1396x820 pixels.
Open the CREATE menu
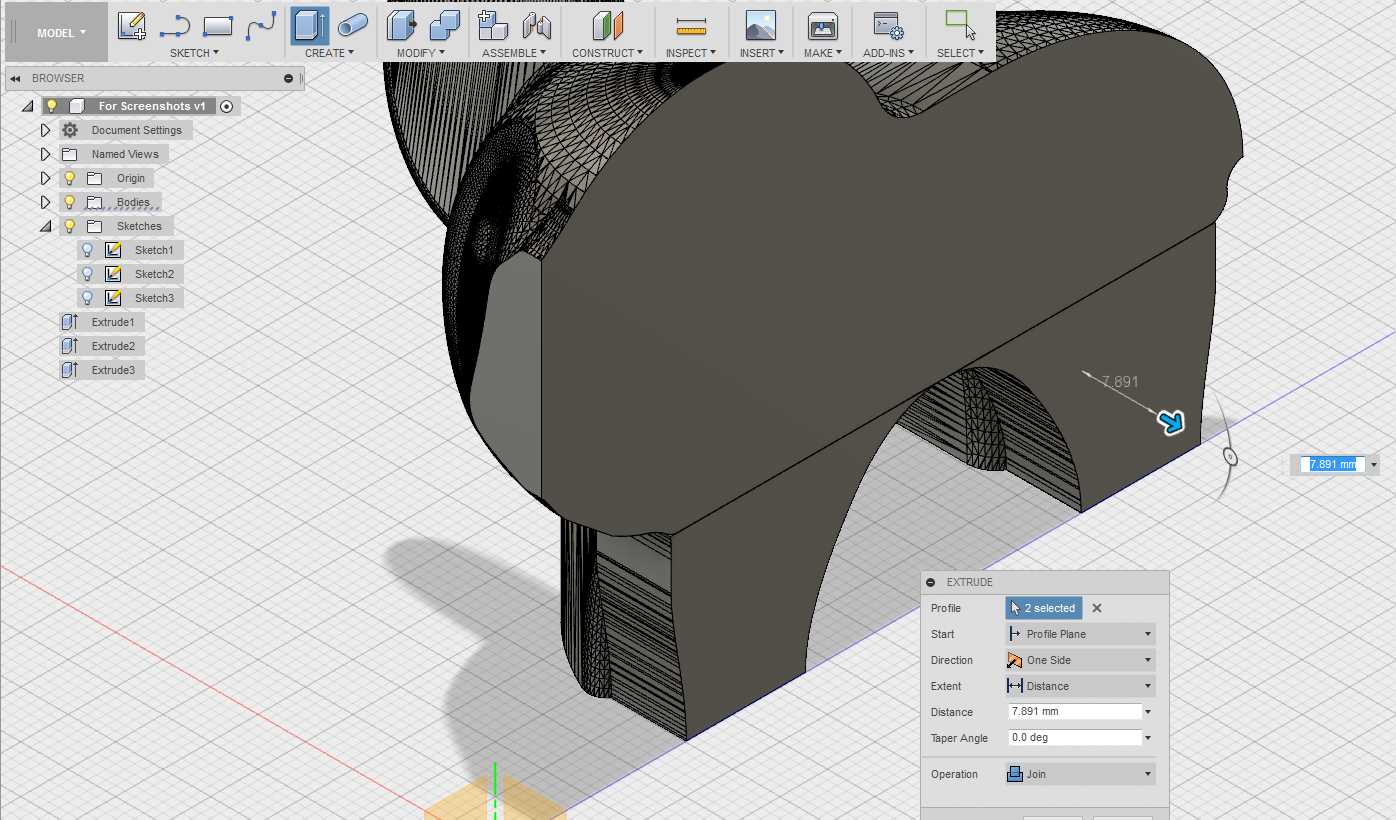point(329,53)
